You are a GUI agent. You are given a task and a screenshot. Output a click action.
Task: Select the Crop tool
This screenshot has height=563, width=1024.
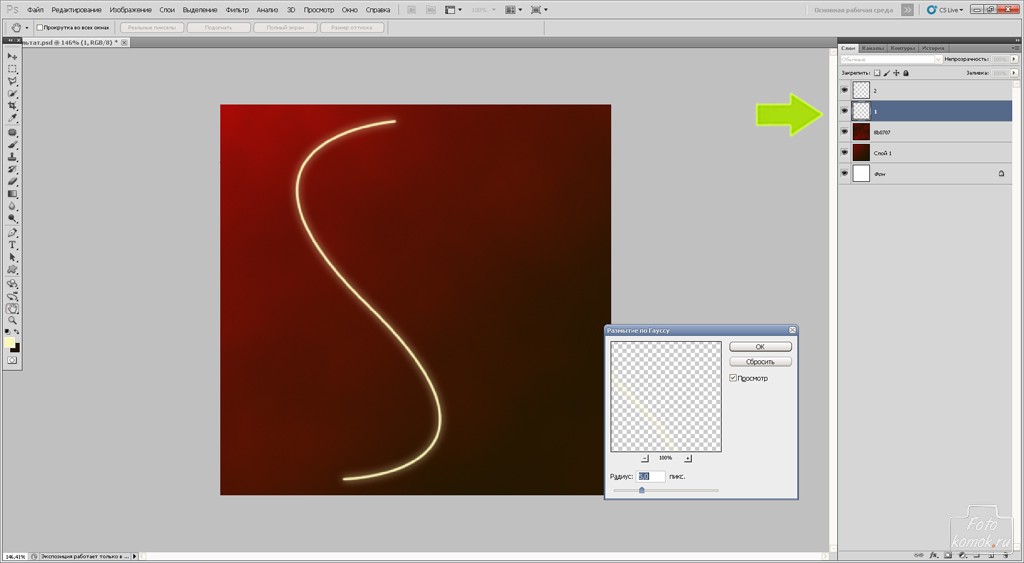13,106
